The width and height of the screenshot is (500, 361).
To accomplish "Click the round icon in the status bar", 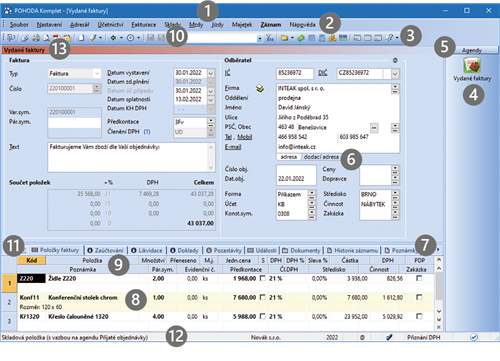I will (x=362, y=337).
